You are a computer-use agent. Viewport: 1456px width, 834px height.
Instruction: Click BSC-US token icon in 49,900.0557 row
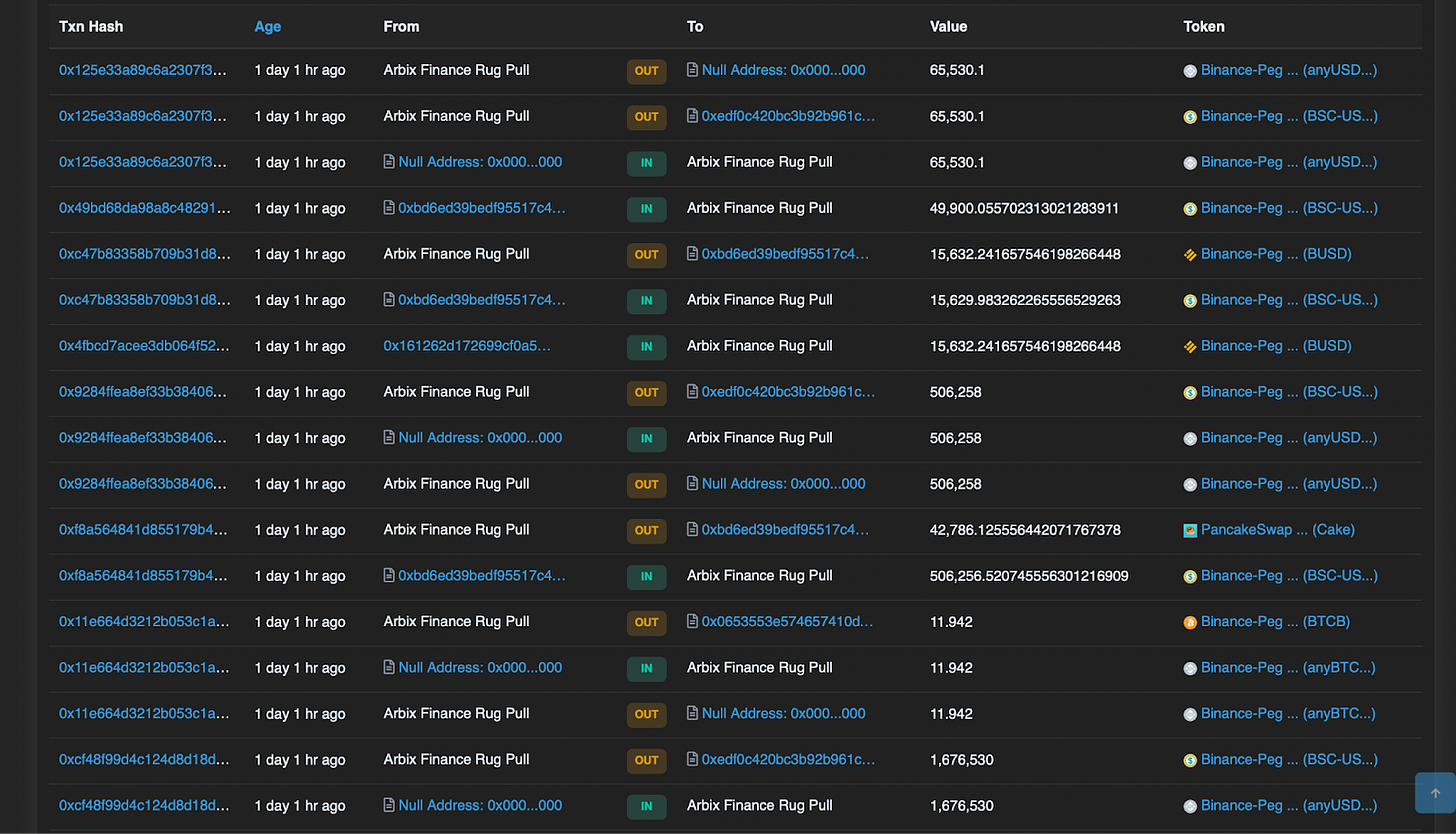(x=1190, y=208)
